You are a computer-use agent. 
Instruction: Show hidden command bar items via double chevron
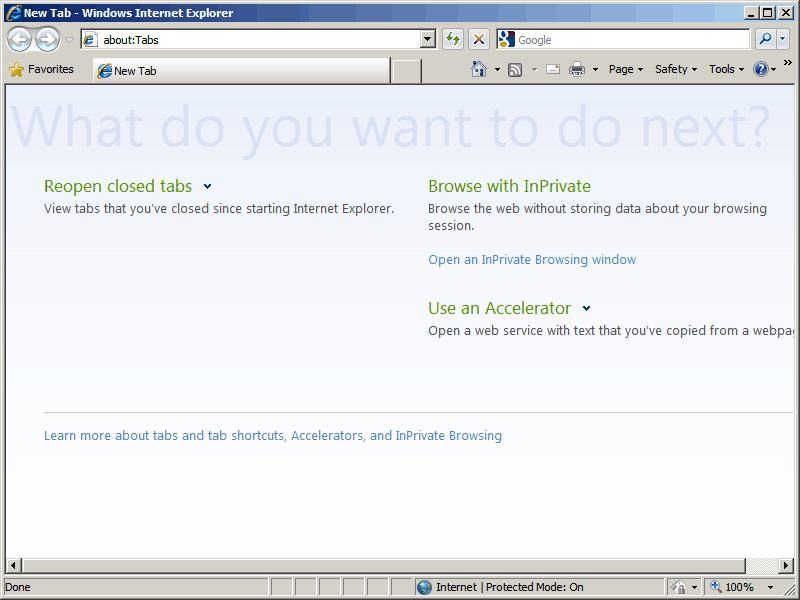click(x=788, y=63)
